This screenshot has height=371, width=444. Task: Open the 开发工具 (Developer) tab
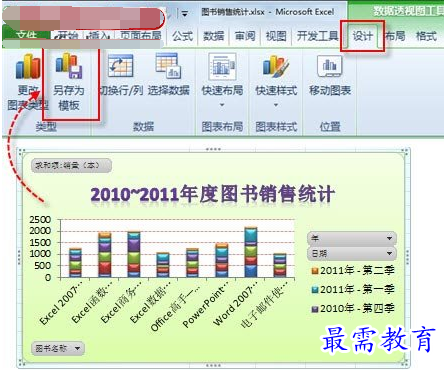317,36
